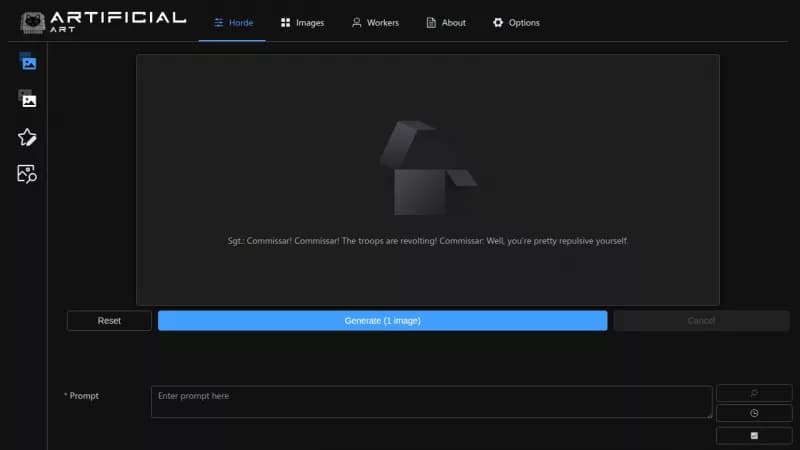Focus the Enter prompt here field
Viewport: 800px width, 450px height.
pos(432,402)
